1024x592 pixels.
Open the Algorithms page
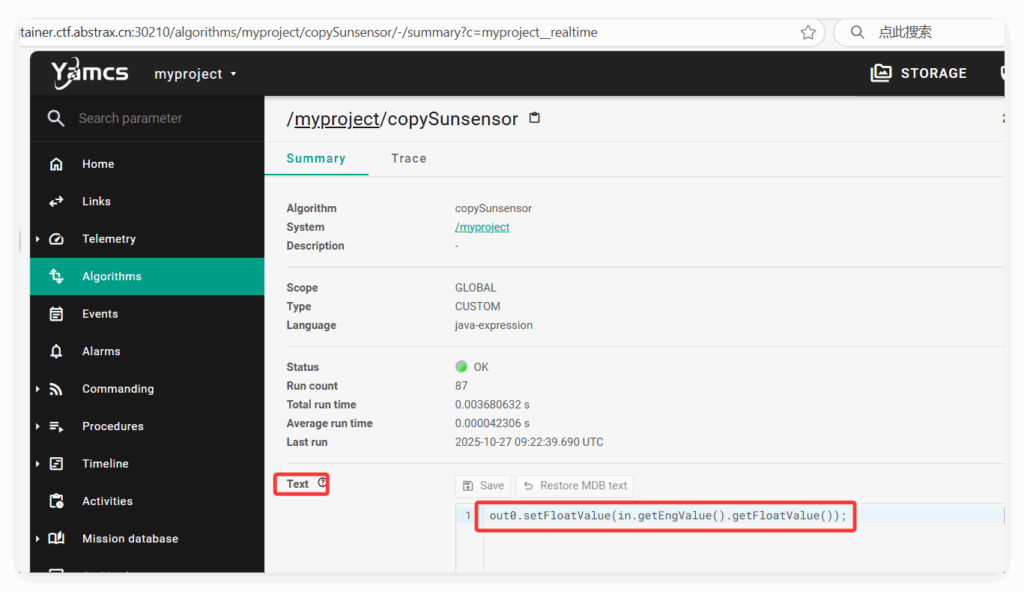click(111, 276)
